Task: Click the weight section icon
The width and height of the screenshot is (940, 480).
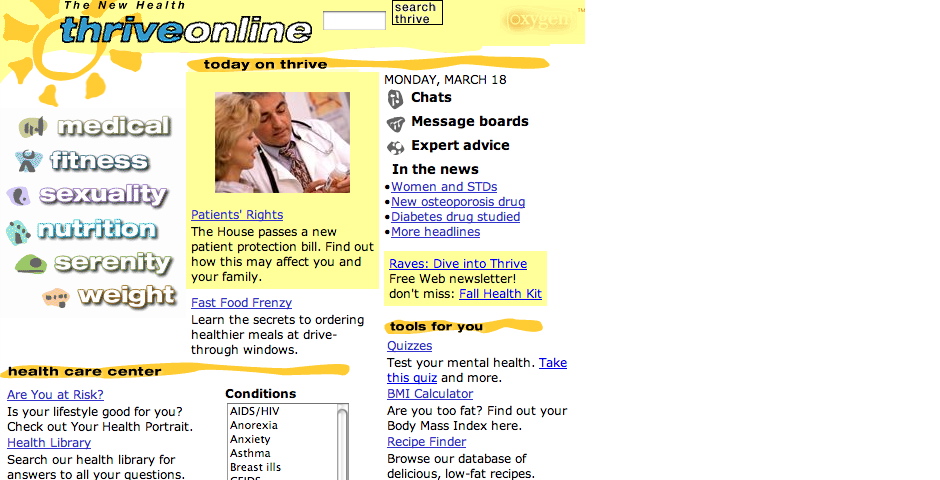Action: coord(56,297)
